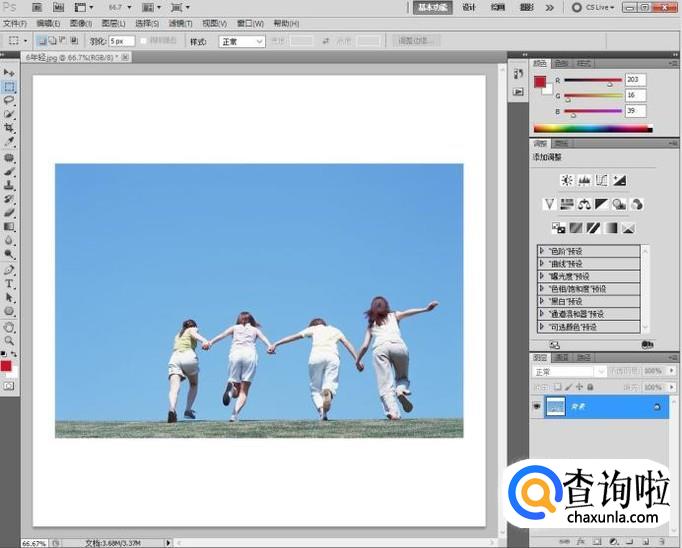682x548 pixels.
Task: Pick the Move tool
Action: tap(9, 72)
